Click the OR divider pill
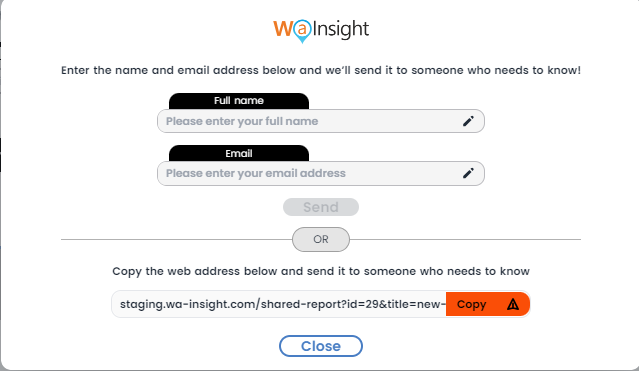Viewport: 639px width, 371px height. (x=321, y=239)
